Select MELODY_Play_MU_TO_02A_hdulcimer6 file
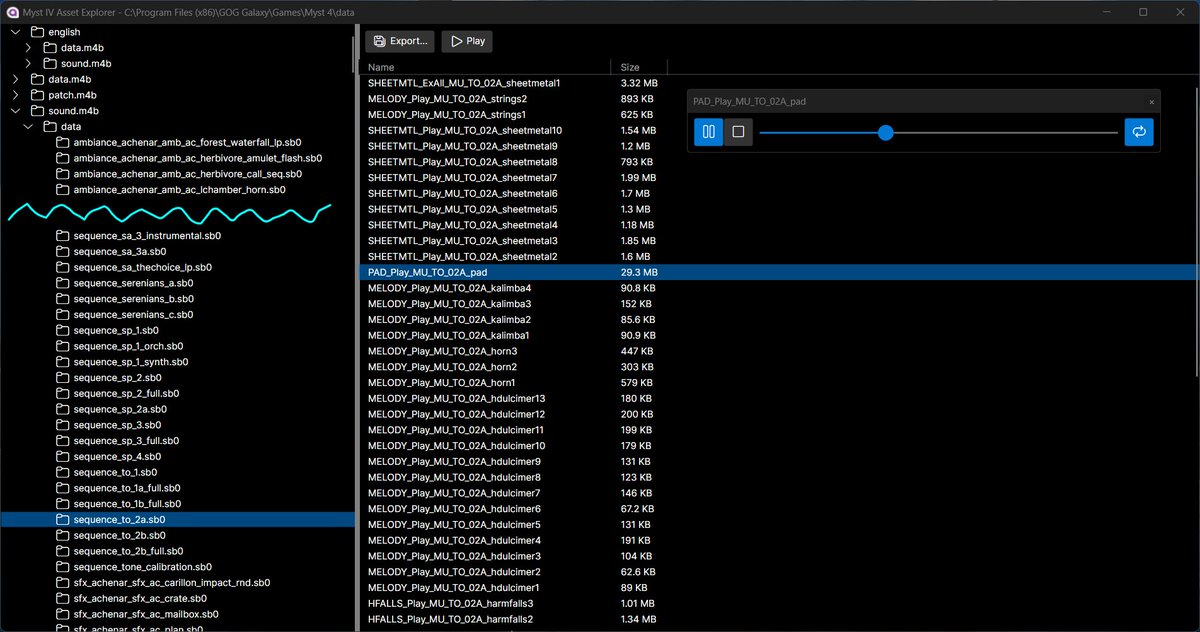The height and width of the screenshot is (632, 1200). coord(454,509)
